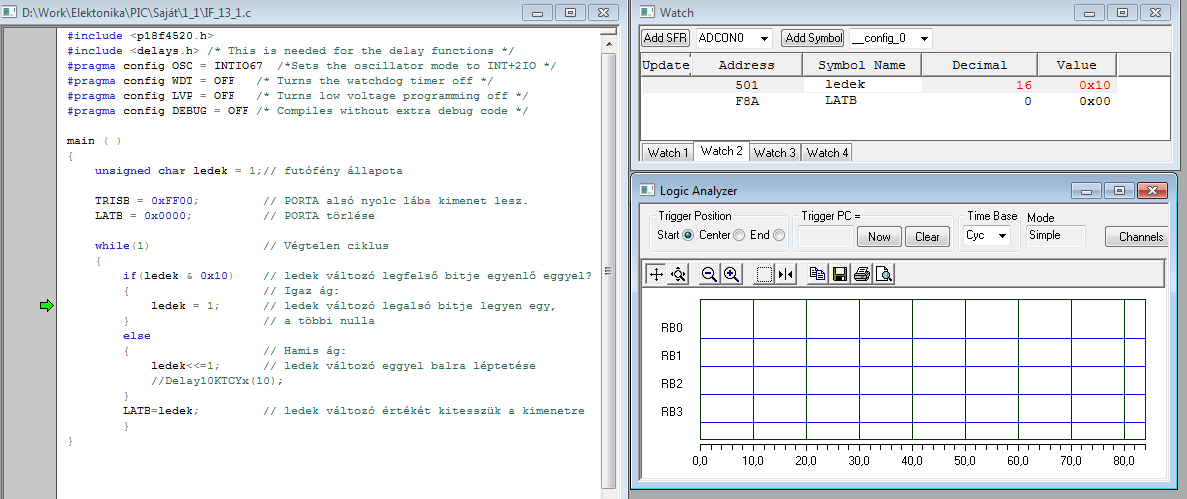The height and width of the screenshot is (499, 1187).
Task: Set trigger position to Center
Action: click(740, 235)
